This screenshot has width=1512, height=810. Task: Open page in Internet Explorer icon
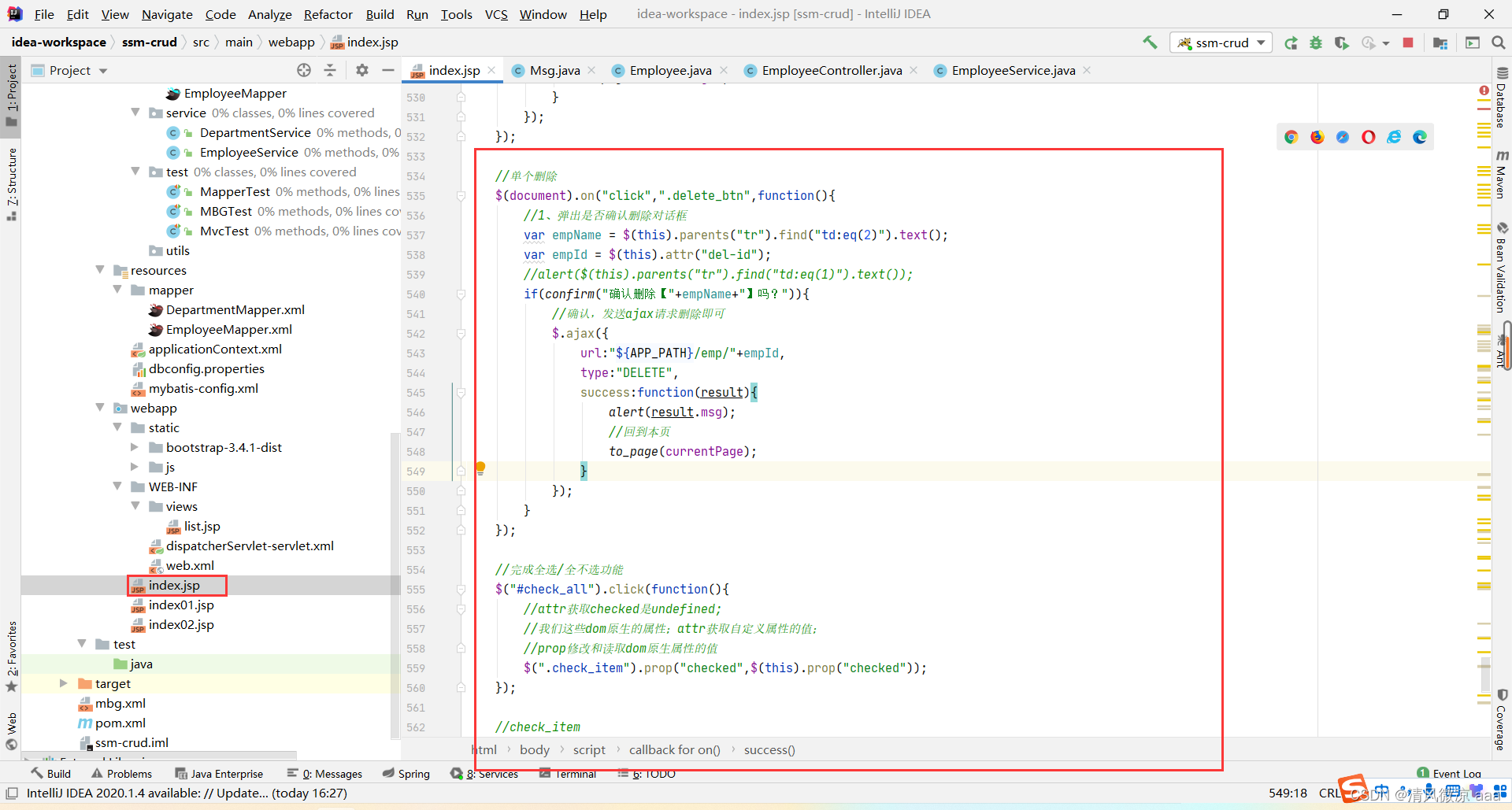pyautogui.click(x=1394, y=137)
